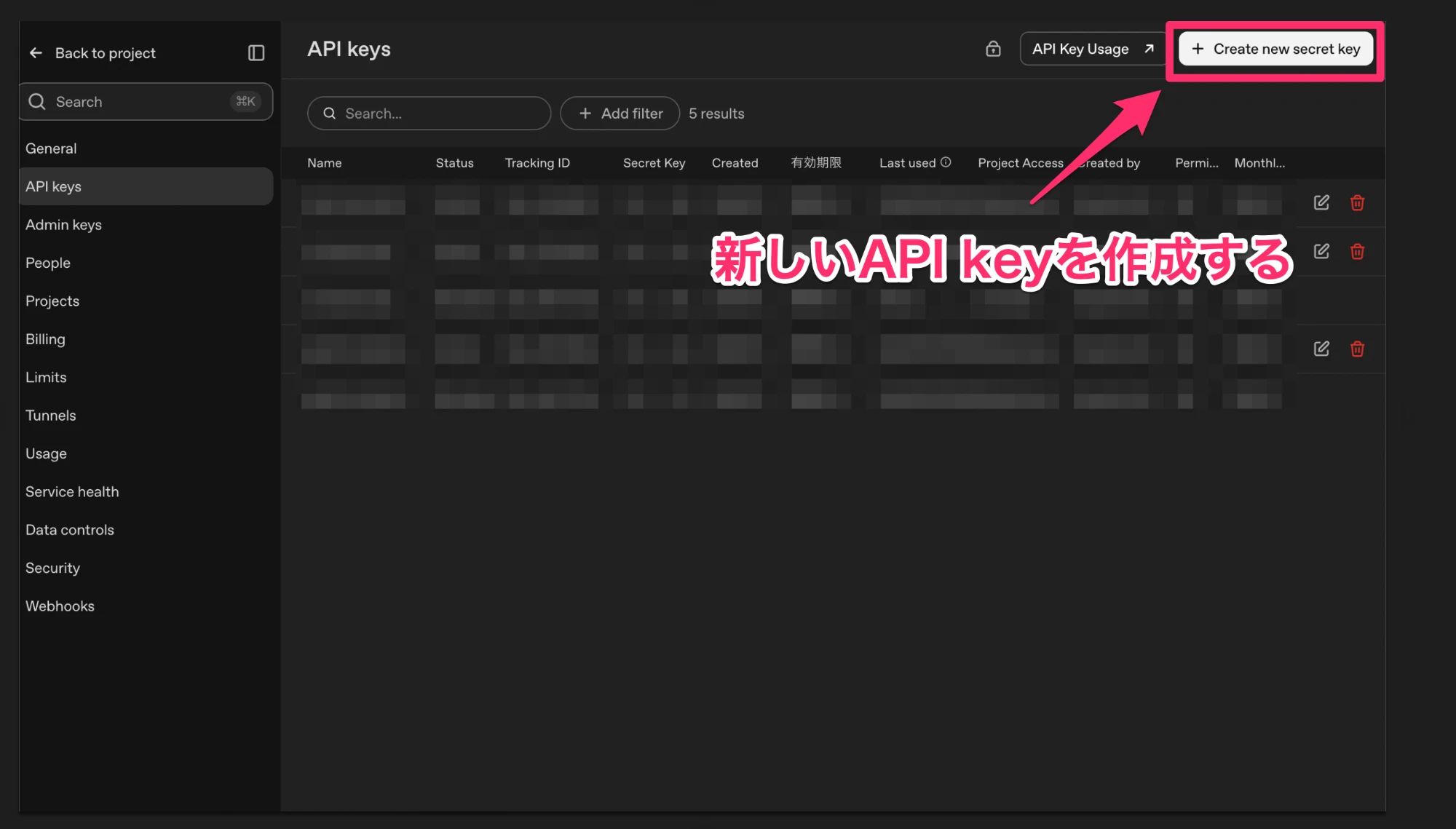Screen dimensions: 1456x829
Task: Click the Status column header
Action: coord(454,163)
